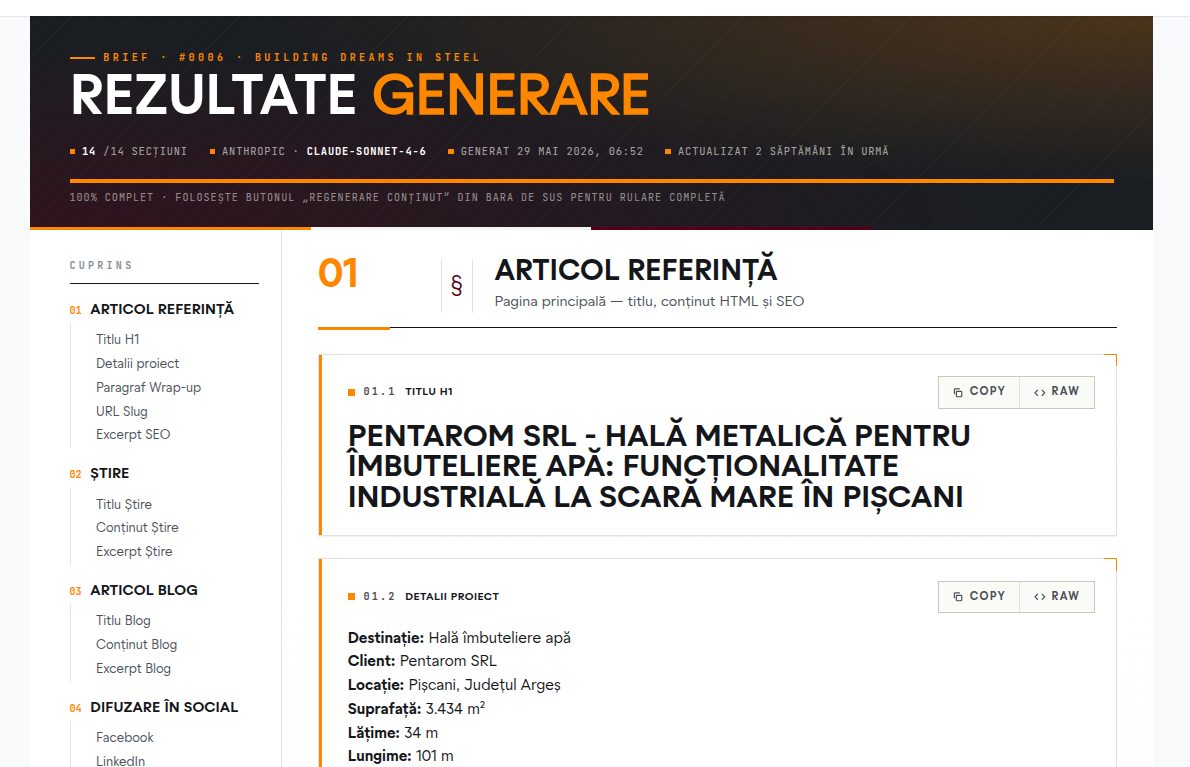
Task: Open Facebook entry in sidebar
Action: pyautogui.click(x=124, y=737)
